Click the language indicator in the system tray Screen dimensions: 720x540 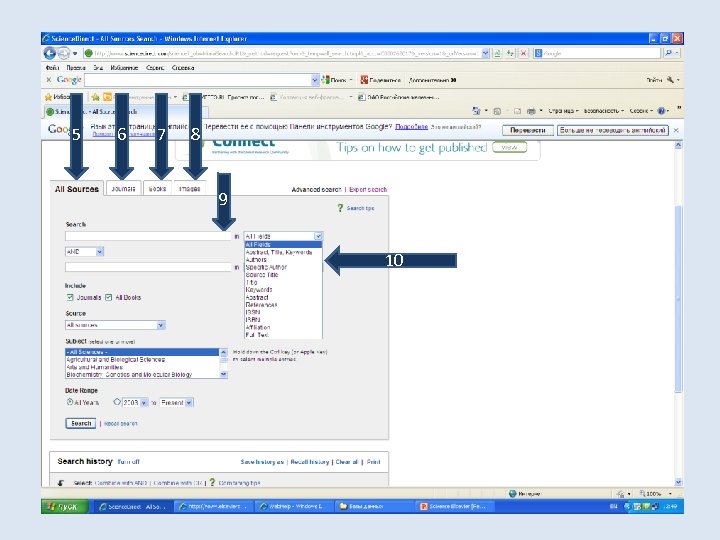614,506
